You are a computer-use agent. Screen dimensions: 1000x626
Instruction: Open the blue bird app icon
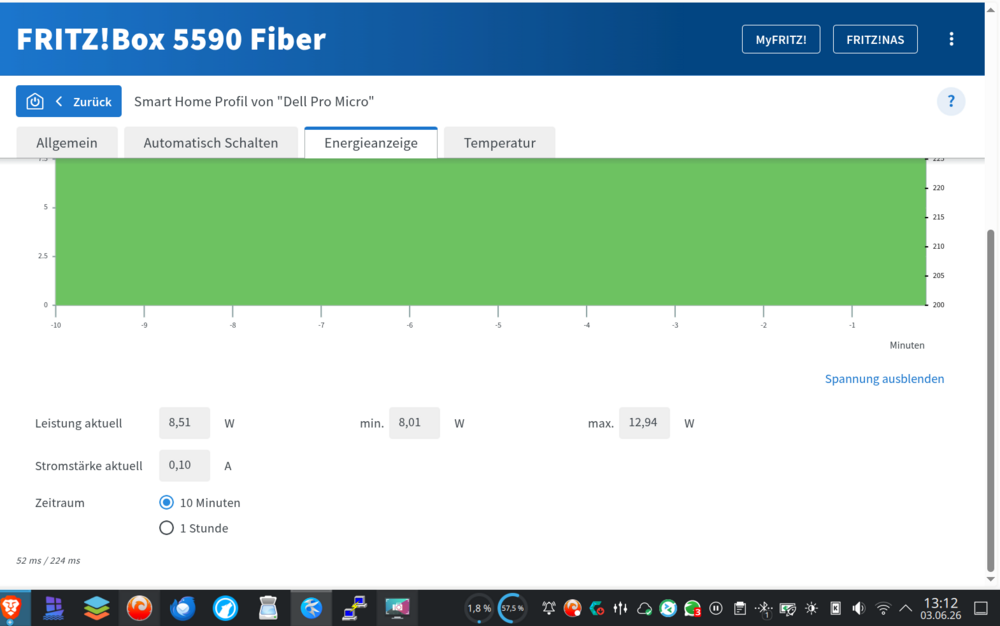pos(311,608)
